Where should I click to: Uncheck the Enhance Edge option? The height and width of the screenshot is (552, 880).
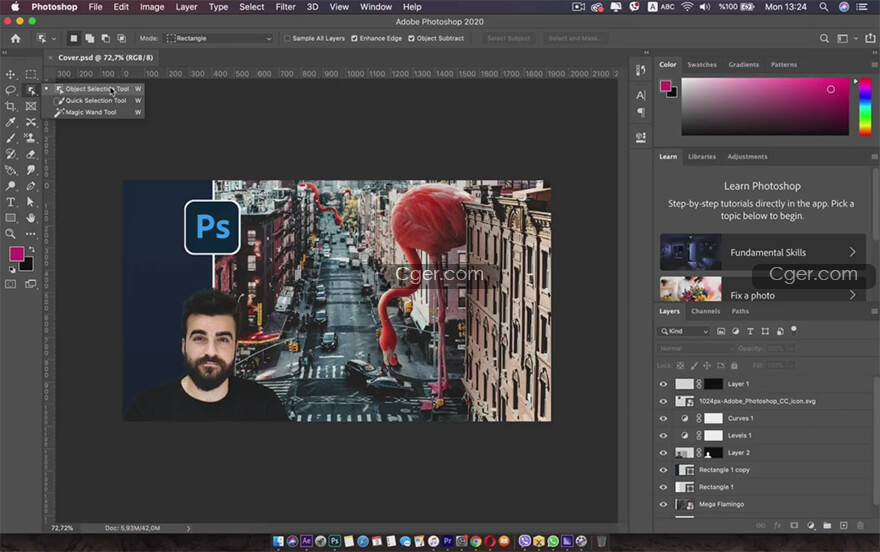(x=354, y=38)
